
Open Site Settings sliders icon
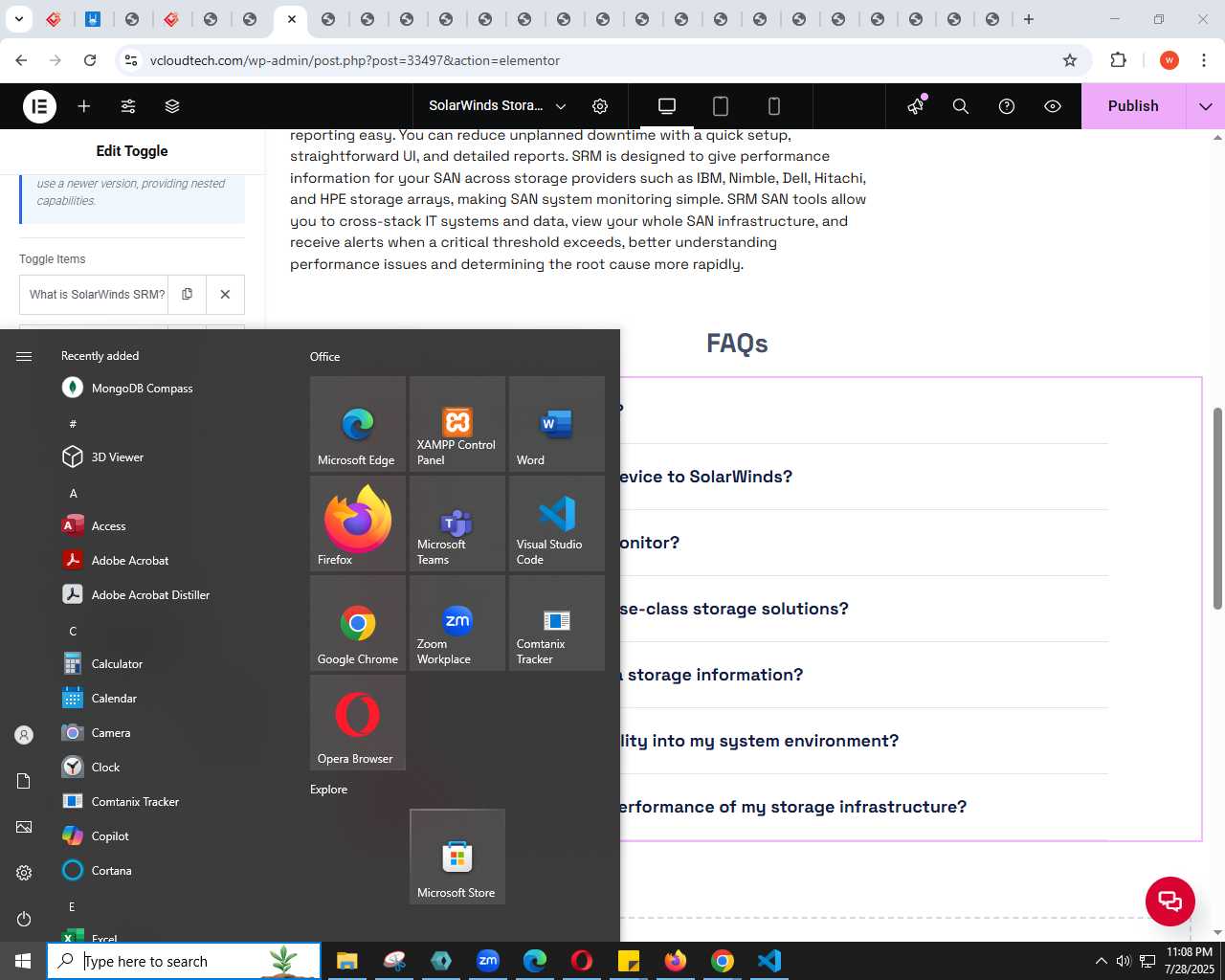click(x=128, y=106)
